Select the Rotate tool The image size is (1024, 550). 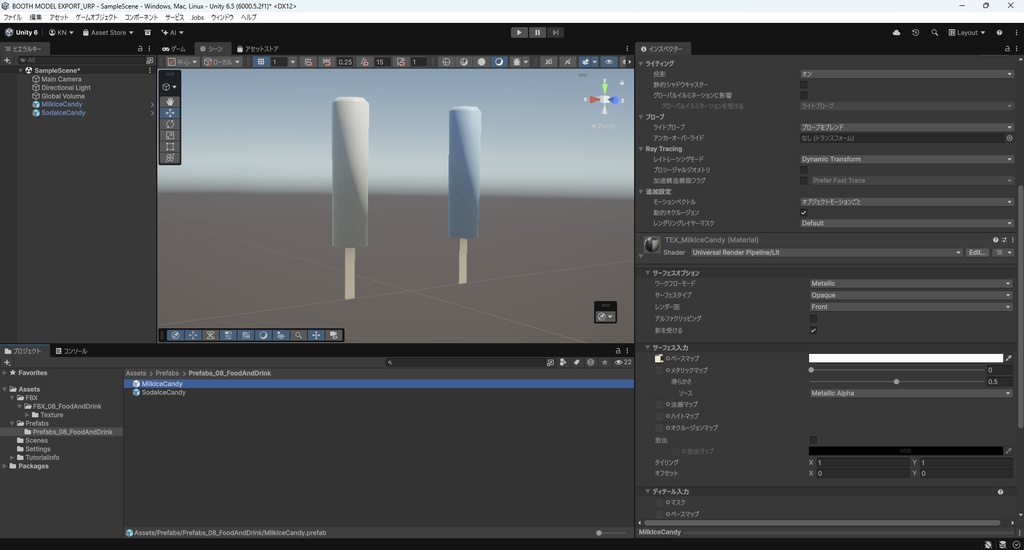170,124
